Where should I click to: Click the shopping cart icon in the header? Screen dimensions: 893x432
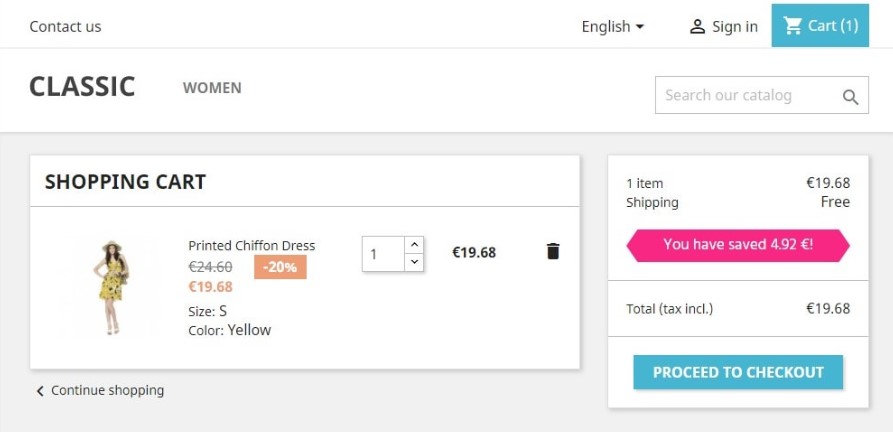pyautogui.click(x=793, y=26)
